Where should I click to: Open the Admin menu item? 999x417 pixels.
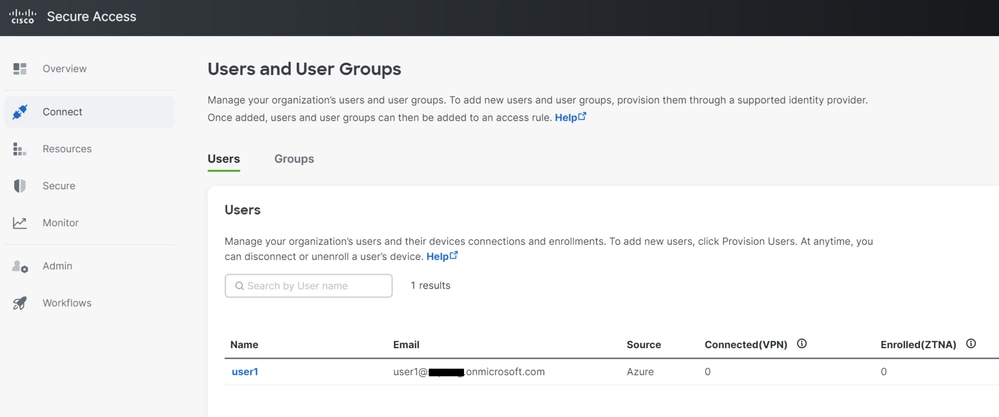point(89,266)
